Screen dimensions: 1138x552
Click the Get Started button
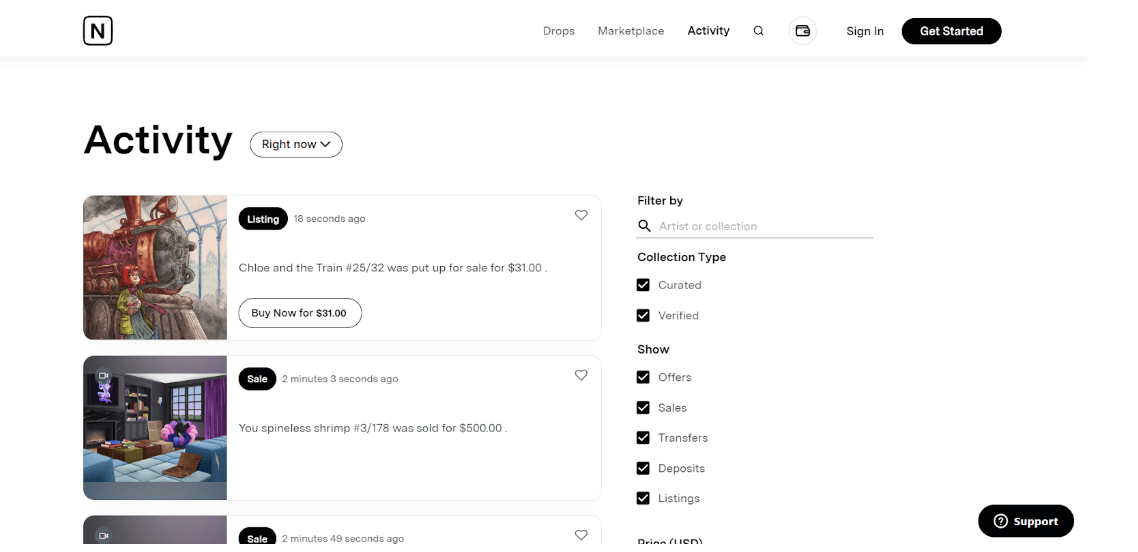[x=951, y=31]
